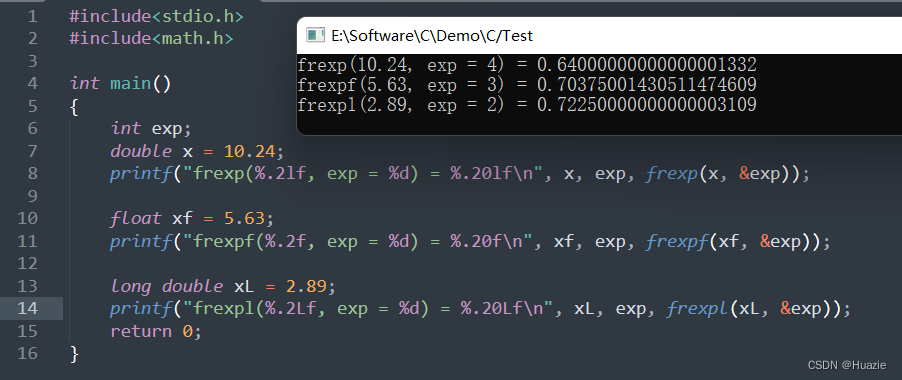
Task: Click the 'float xf = 5.63;' statement
Action: click(193, 218)
